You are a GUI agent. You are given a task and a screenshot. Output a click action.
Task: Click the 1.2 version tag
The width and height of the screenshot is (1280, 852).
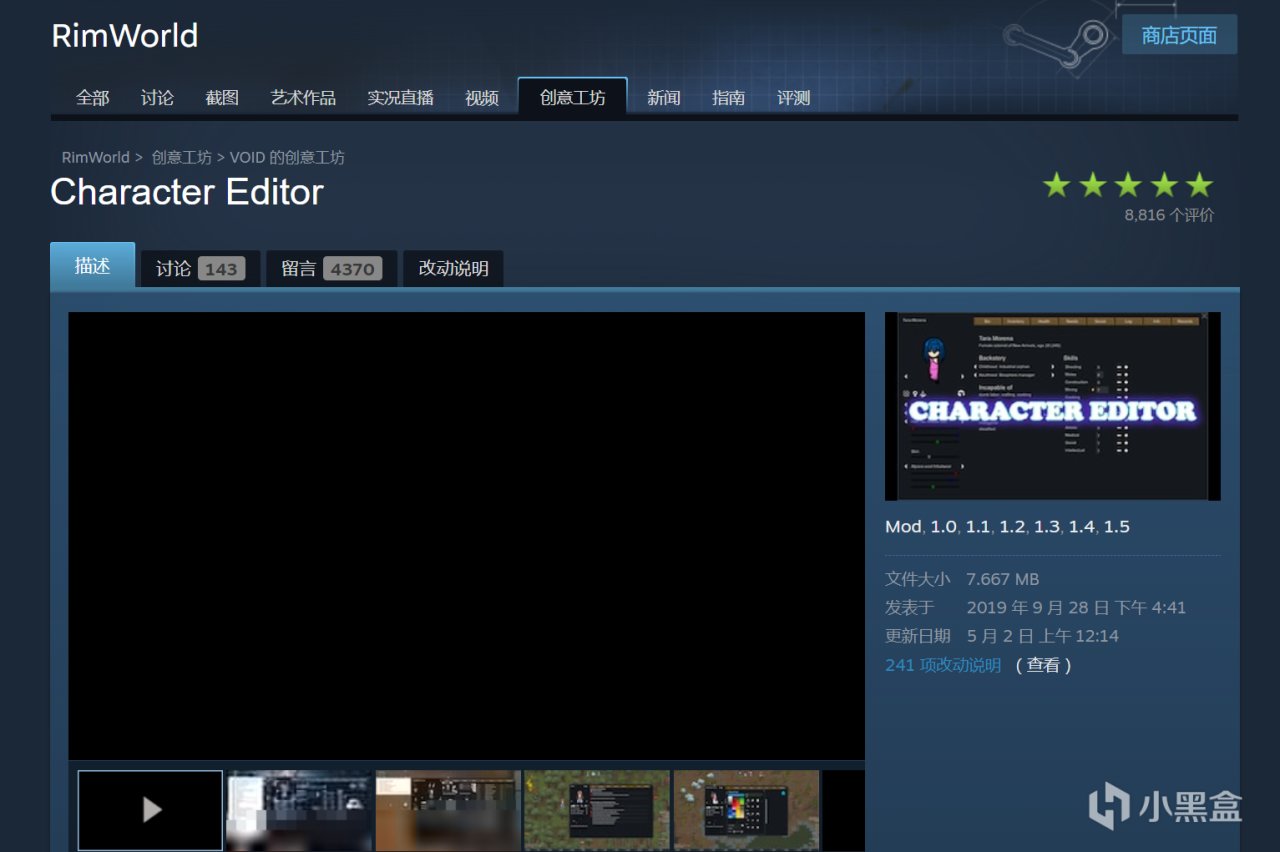(x=1013, y=527)
